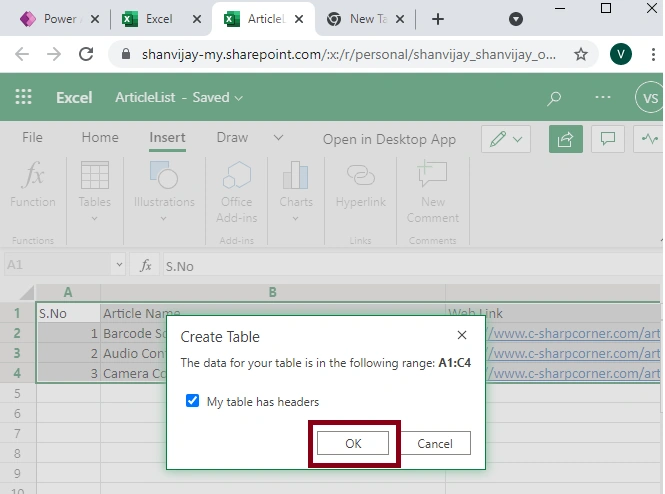
Task: Click the Function fx ribbon icon
Action: [33, 174]
